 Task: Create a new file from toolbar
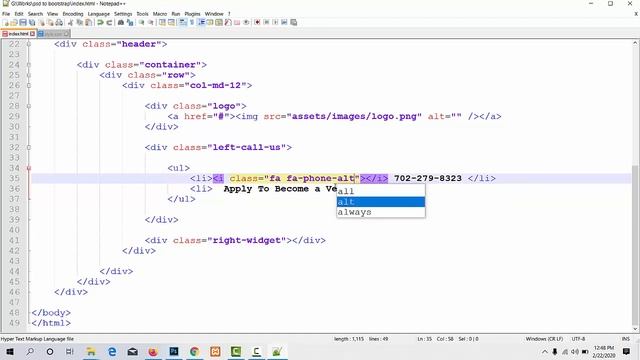(6, 22)
